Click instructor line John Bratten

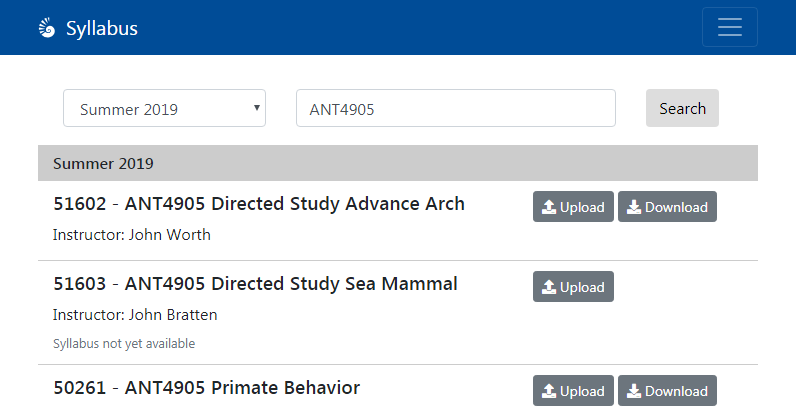point(135,315)
